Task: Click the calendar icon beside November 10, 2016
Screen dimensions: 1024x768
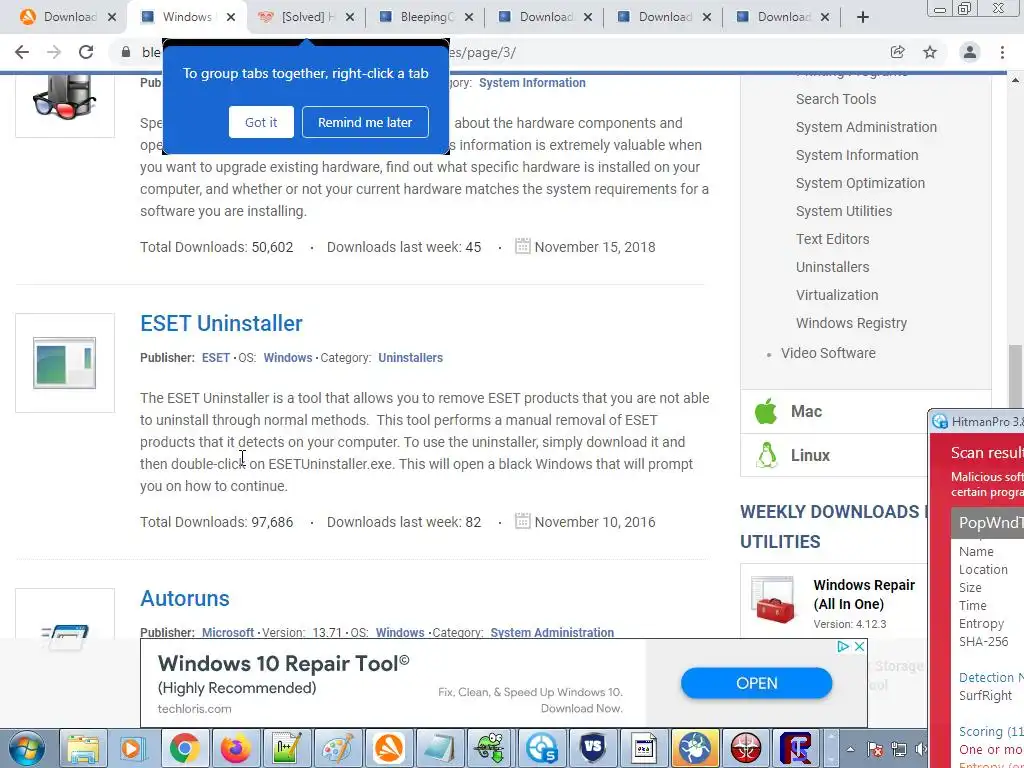Action: pos(522,521)
